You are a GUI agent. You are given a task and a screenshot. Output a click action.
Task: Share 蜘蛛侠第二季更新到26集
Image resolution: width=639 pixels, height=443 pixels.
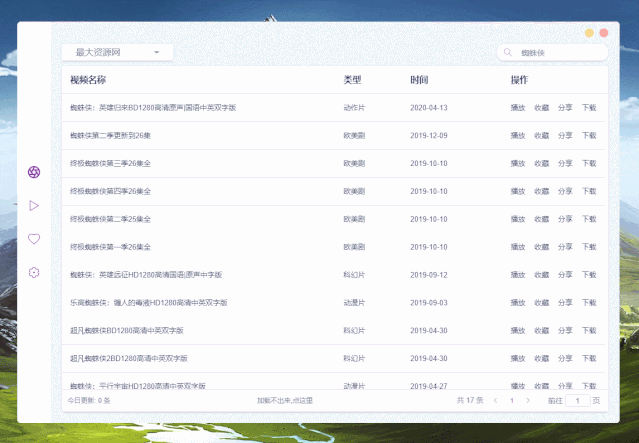pyautogui.click(x=565, y=135)
